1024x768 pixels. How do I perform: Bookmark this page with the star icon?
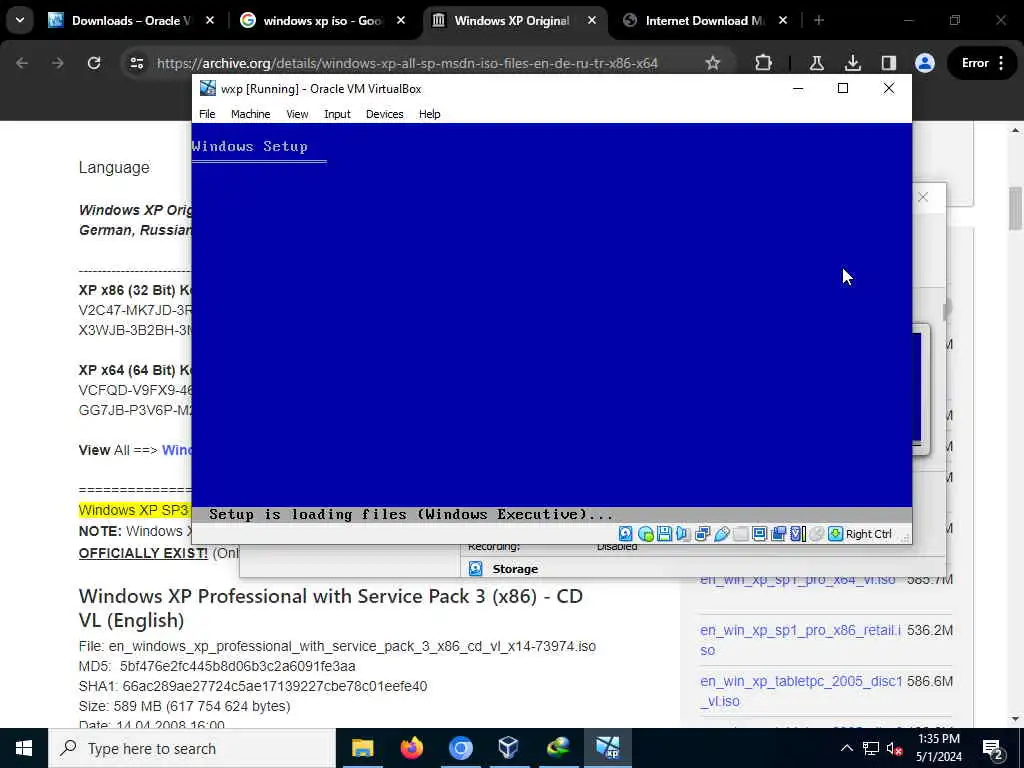[712, 63]
